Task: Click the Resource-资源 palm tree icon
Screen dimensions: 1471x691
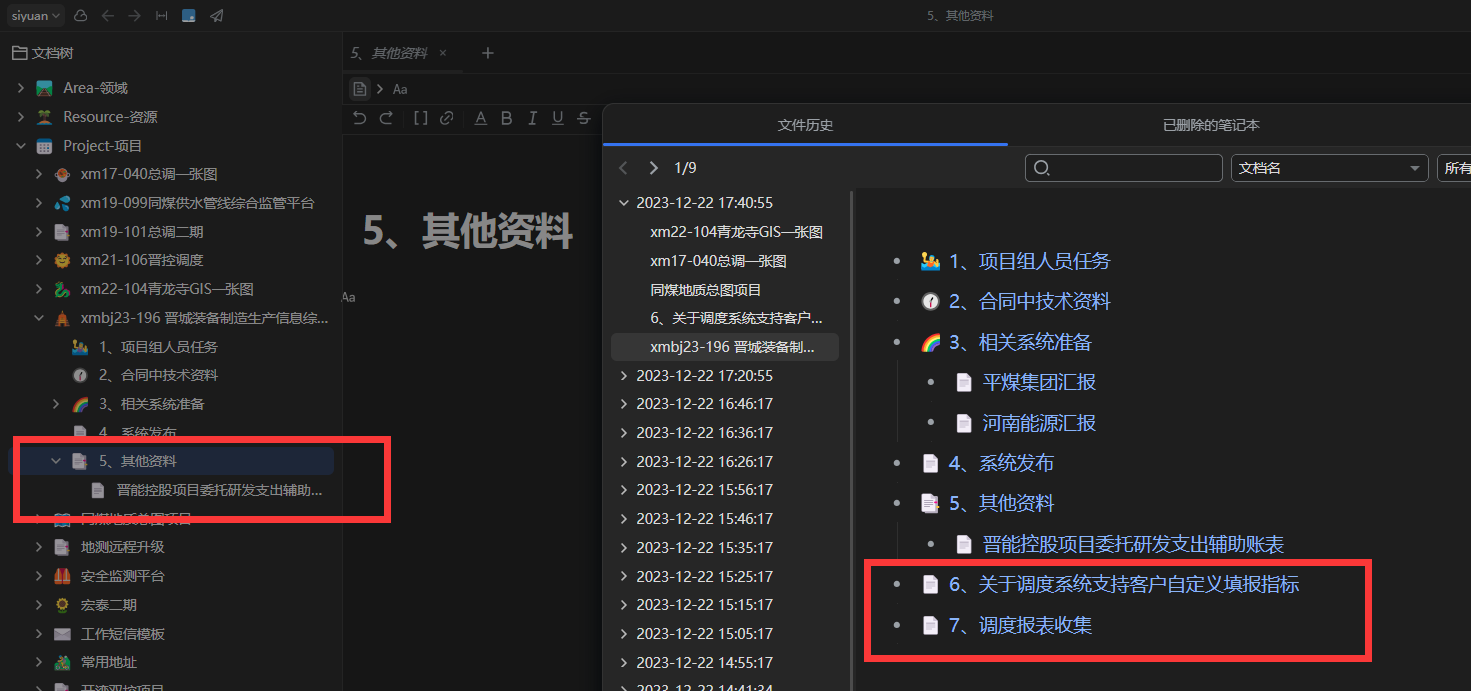Action: pos(44,117)
